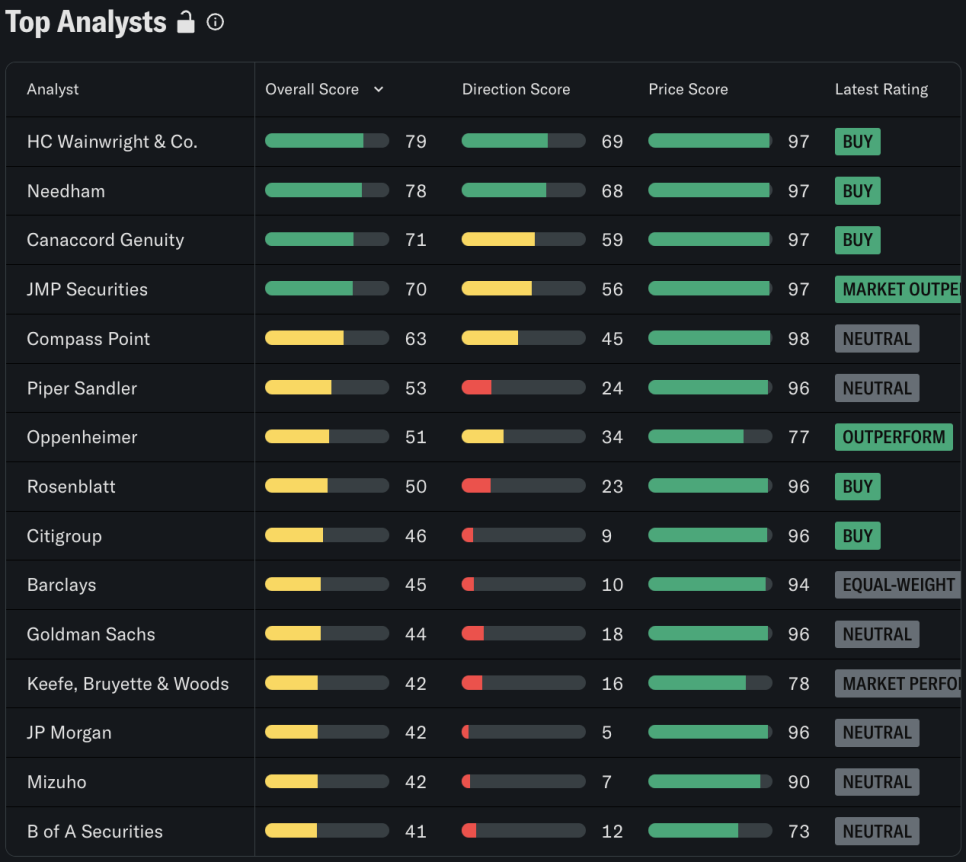Click Rosenblatt's BUY rating badge

tap(858, 487)
